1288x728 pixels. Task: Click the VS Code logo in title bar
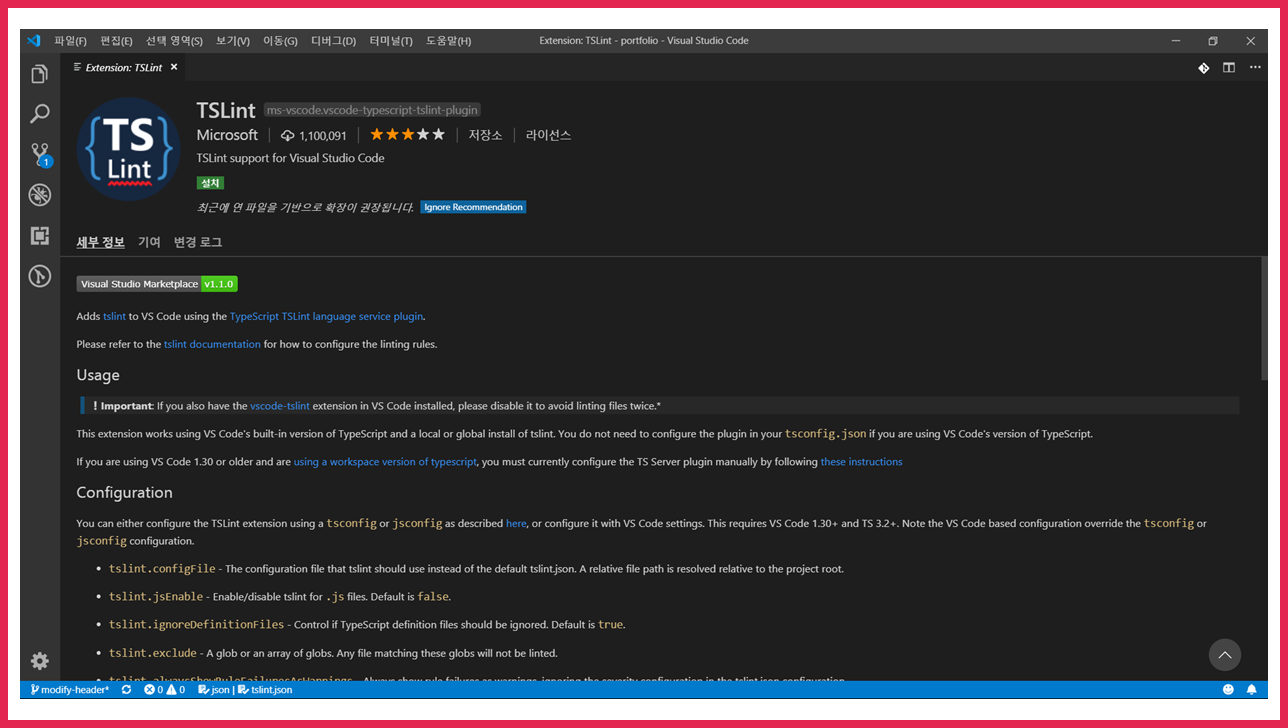pos(34,41)
